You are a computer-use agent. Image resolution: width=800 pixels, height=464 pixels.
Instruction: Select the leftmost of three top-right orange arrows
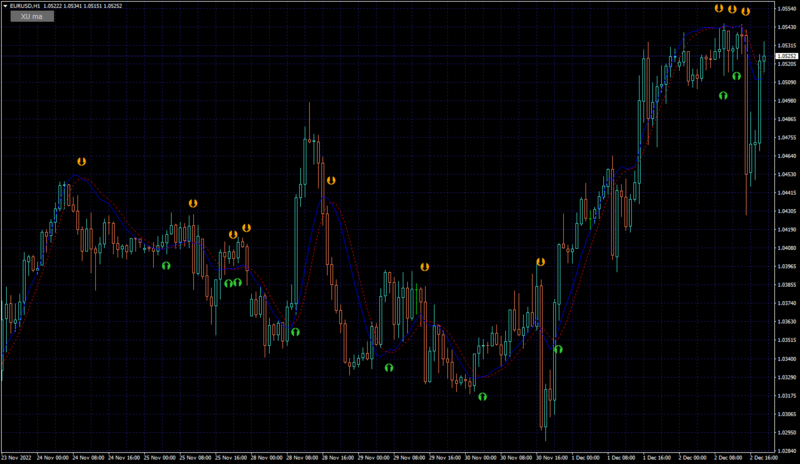tap(718, 8)
